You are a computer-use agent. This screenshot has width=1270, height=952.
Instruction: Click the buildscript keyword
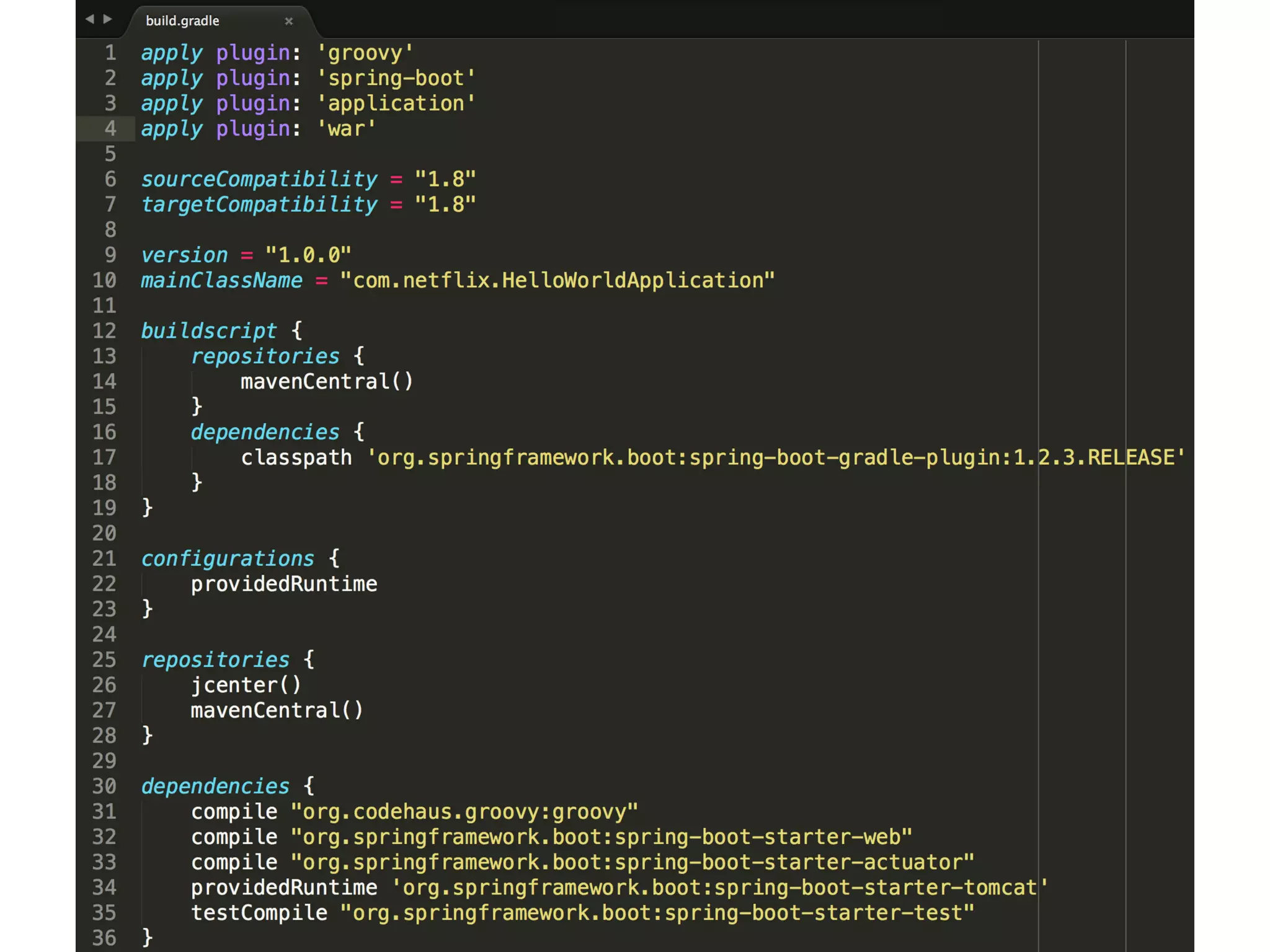pyautogui.click(x=208, y=331)
